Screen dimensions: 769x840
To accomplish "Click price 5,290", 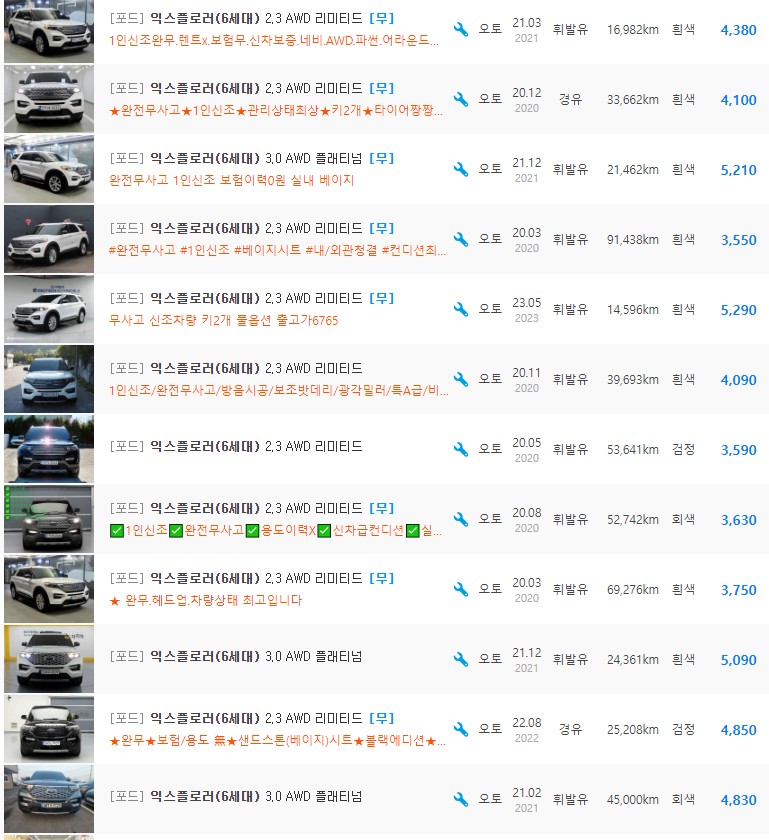I will (x=738, y=310).
